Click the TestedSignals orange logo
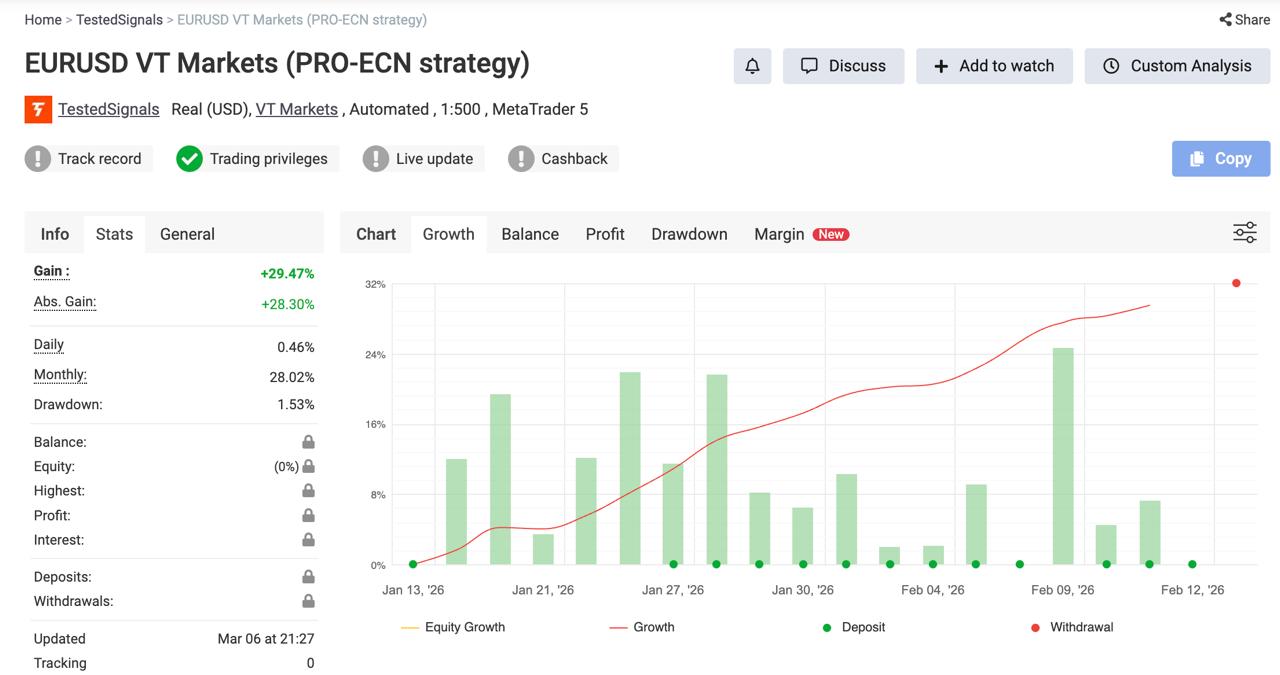Viewport: 1280px width, 675px height. click(x=38, y=109)
